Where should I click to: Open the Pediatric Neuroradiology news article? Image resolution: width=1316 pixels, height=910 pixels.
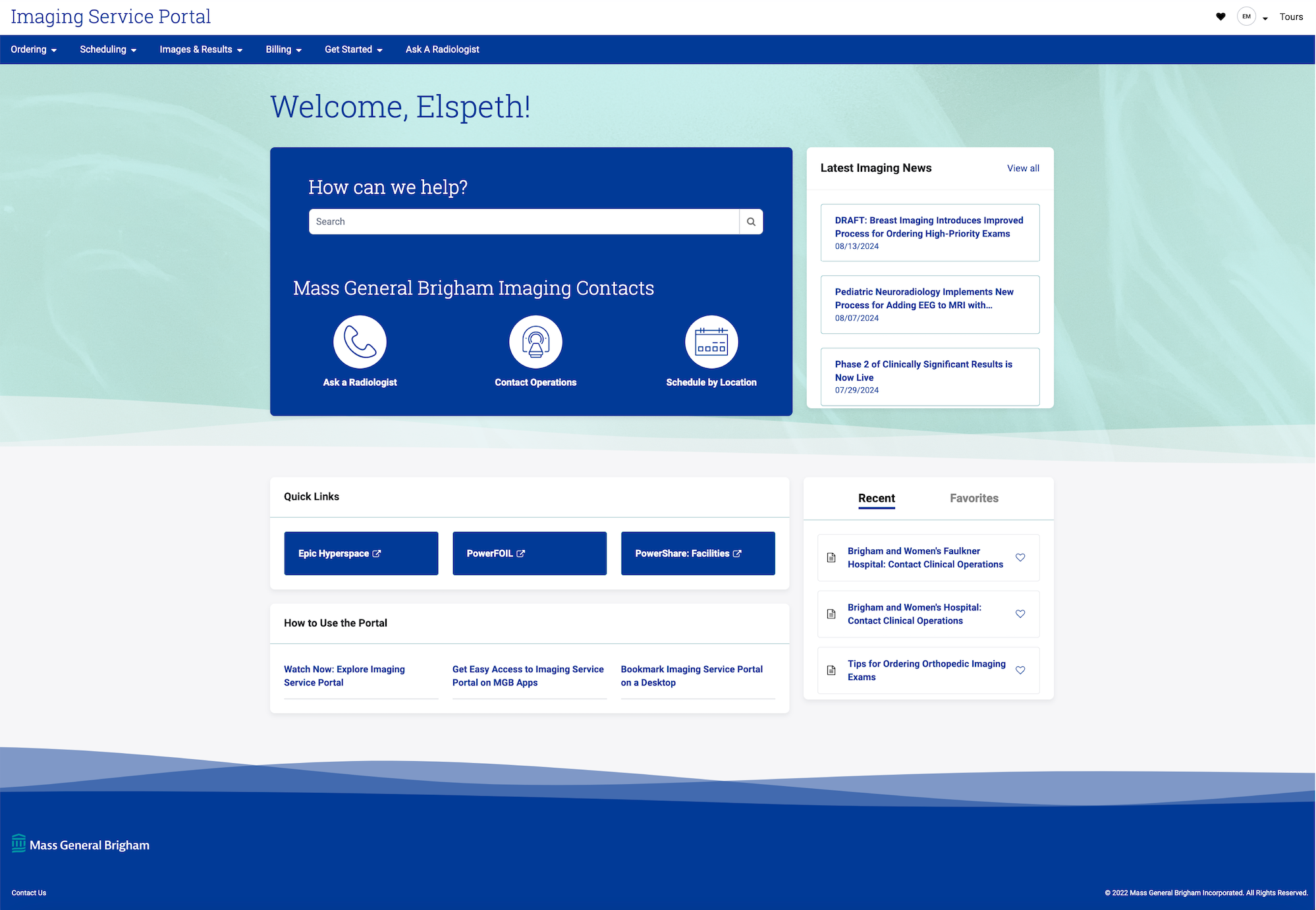930,304
